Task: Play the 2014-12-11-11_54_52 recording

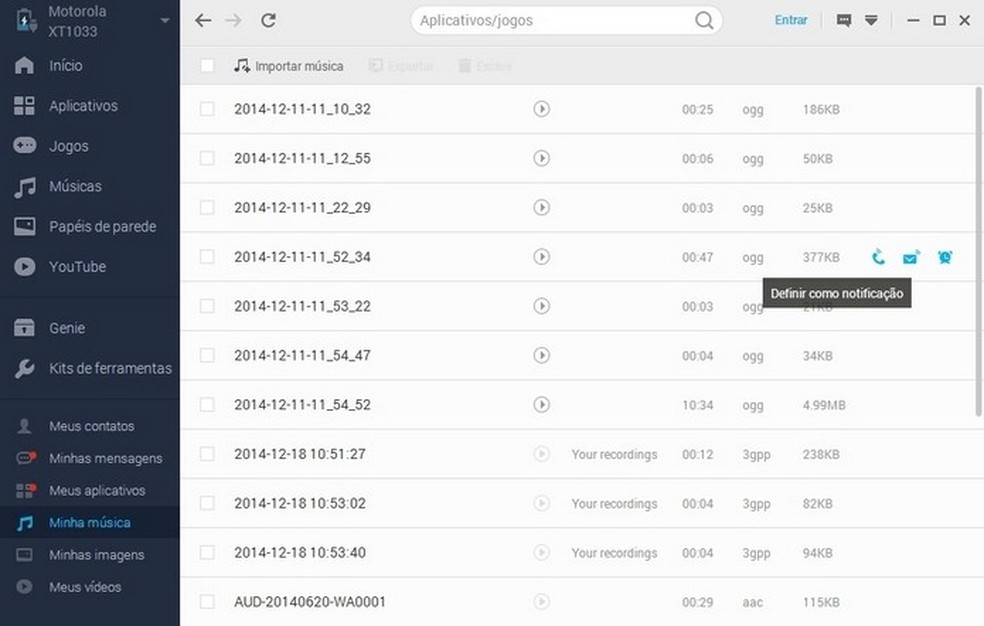Action: click(542, 405)
